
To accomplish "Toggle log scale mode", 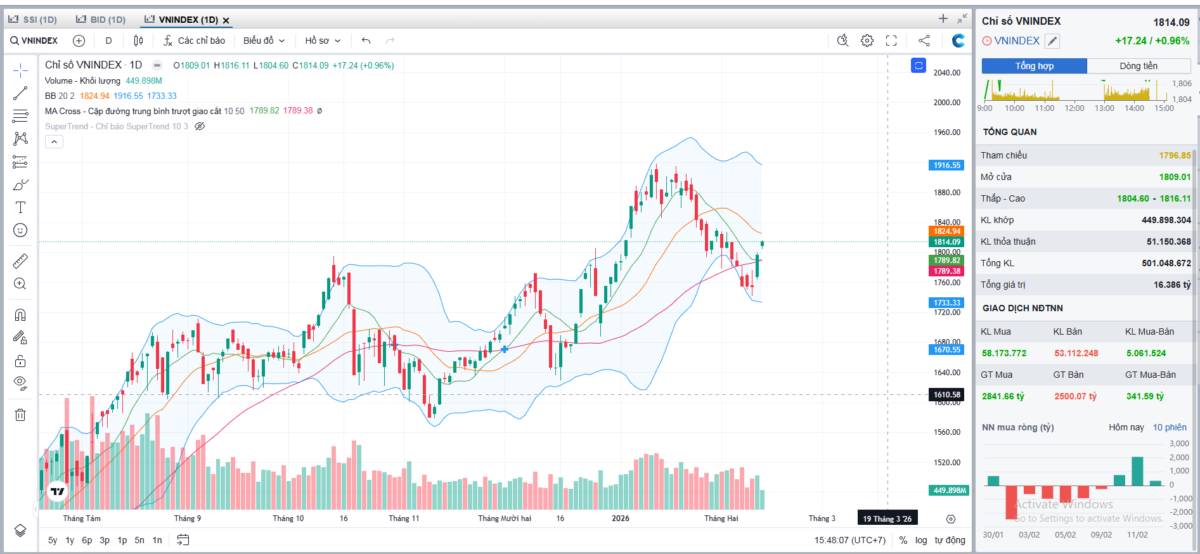I will 921,540.
